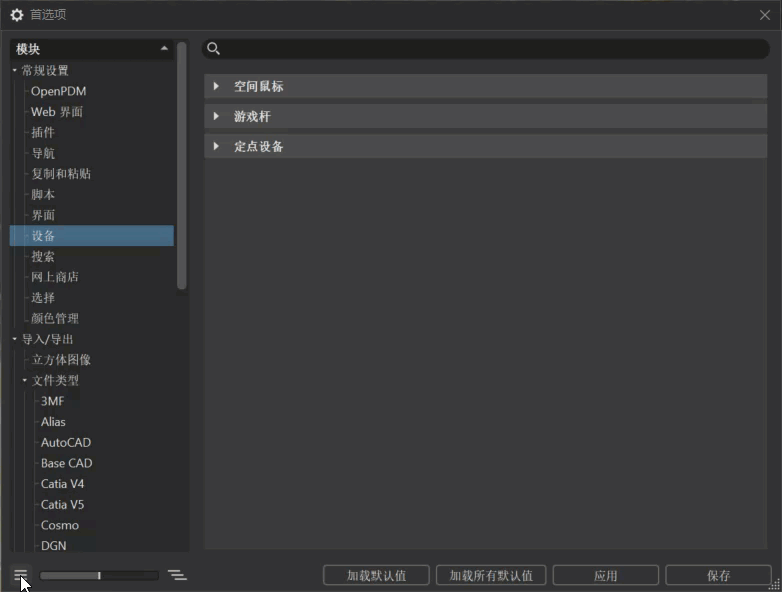
Task: Click in the preferences search field
Action: tap(486, 48)
